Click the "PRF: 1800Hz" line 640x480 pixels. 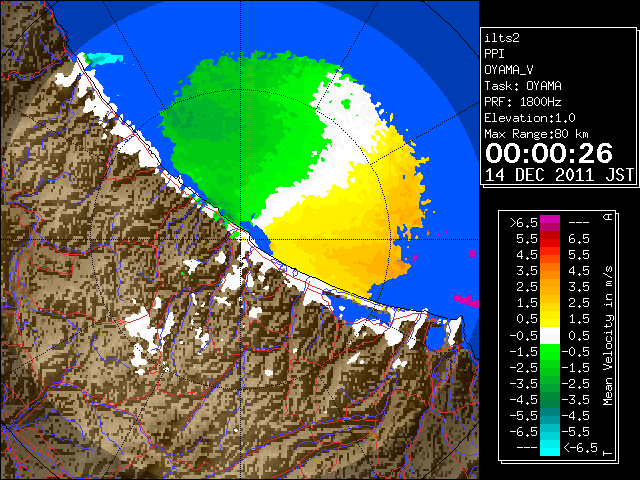[x=523, y=102]
